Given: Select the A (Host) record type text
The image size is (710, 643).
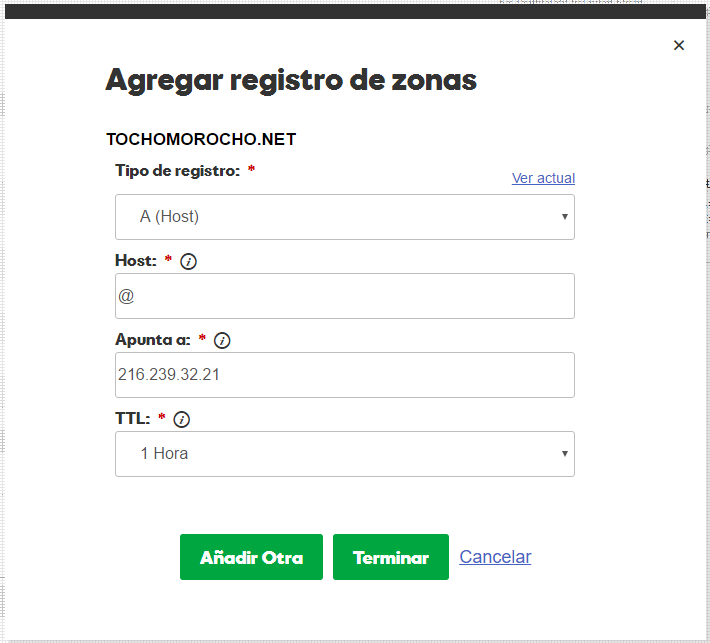Looking at the screenshot, I should (x=170, y=216).
